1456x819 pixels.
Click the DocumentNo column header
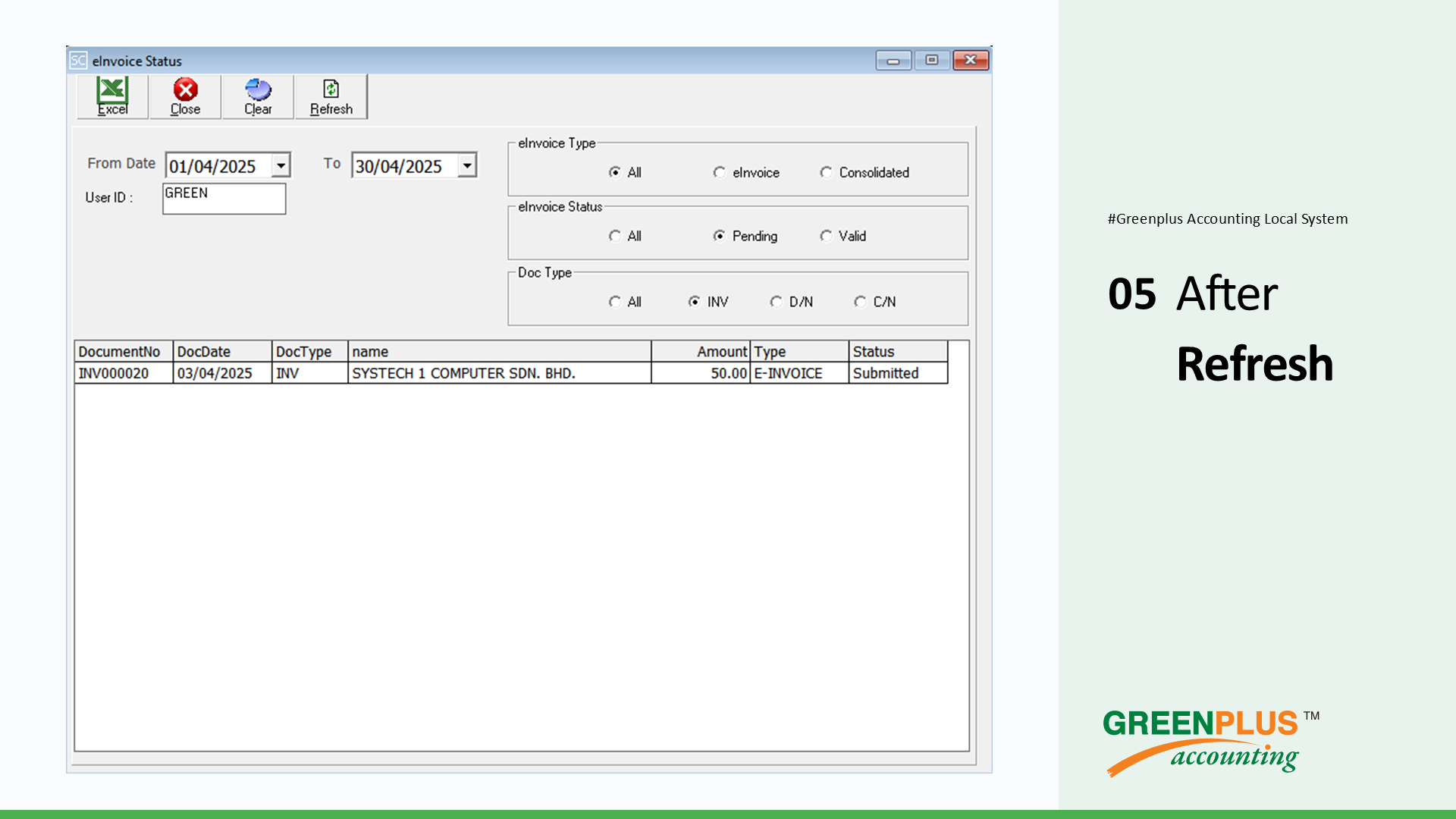coord(124,351)
